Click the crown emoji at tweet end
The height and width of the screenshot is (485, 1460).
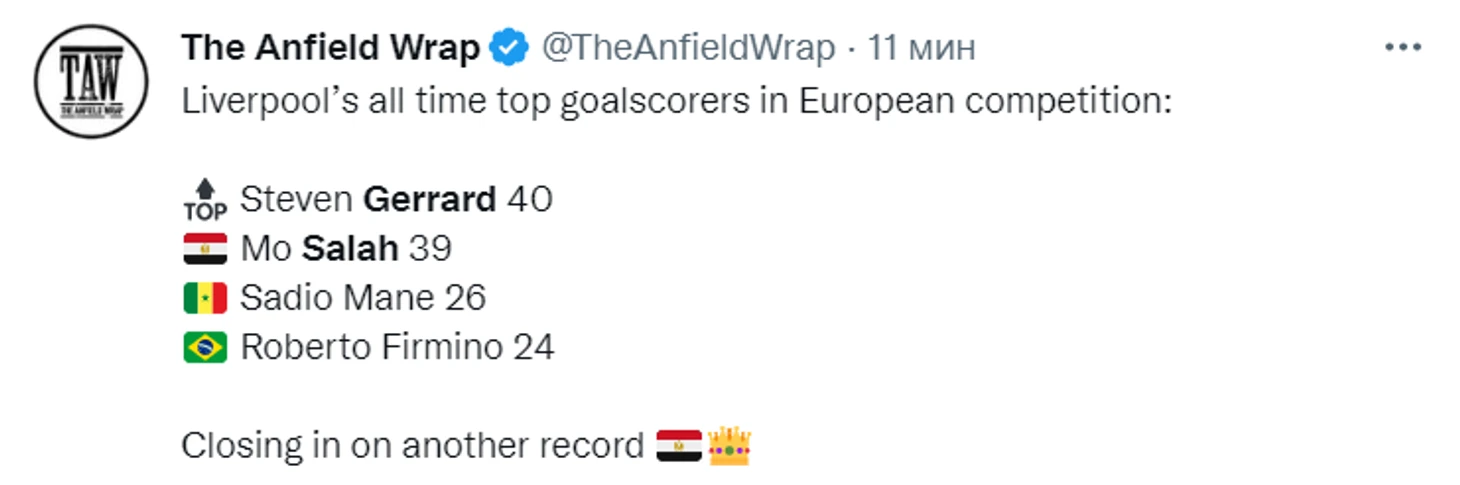pyautogui.click(x=729, y=445)
